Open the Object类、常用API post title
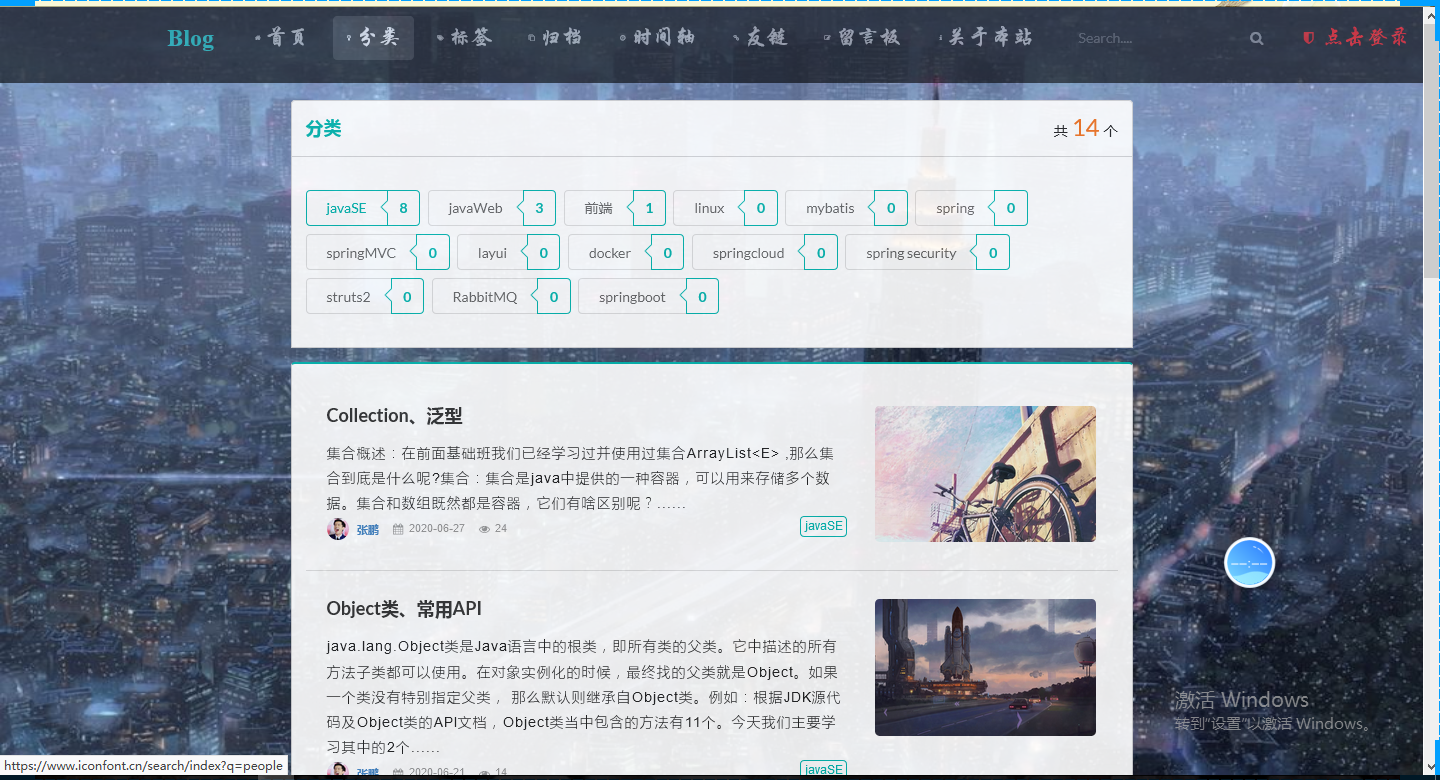This screenshot has height=780, width=1440. coord(404,609)
